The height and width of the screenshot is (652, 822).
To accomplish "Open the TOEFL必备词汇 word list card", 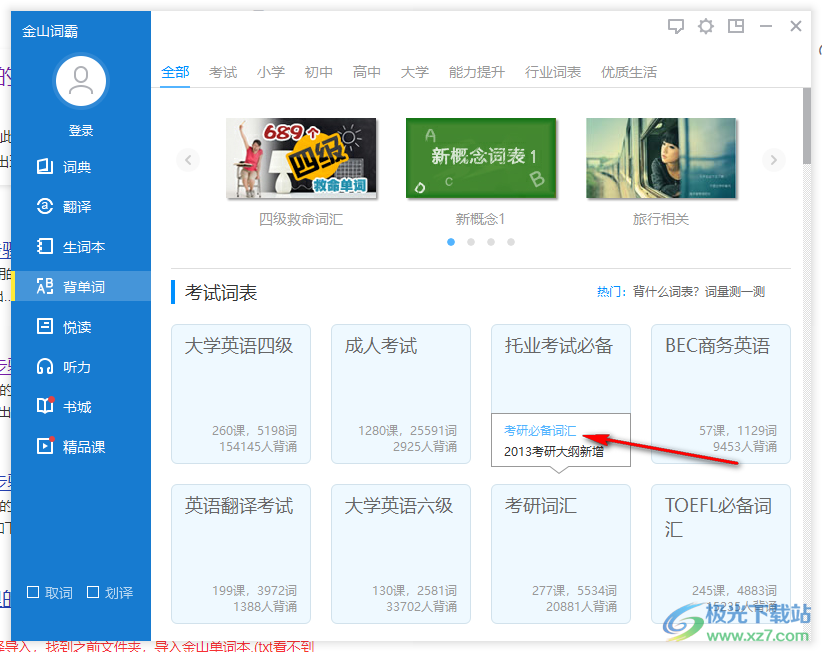I will point(721,554).
